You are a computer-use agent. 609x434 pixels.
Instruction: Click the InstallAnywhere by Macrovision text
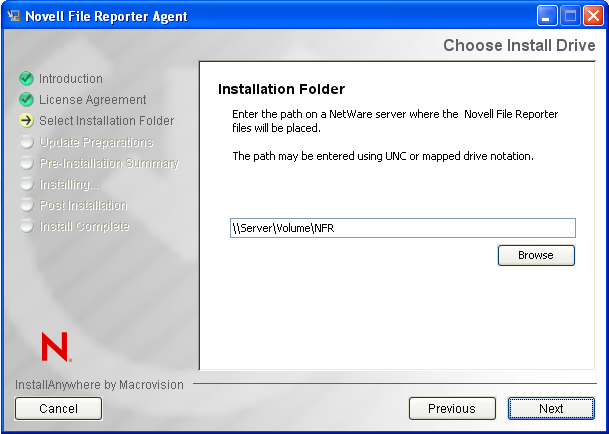pyautogui.click(x=99, y=385)
